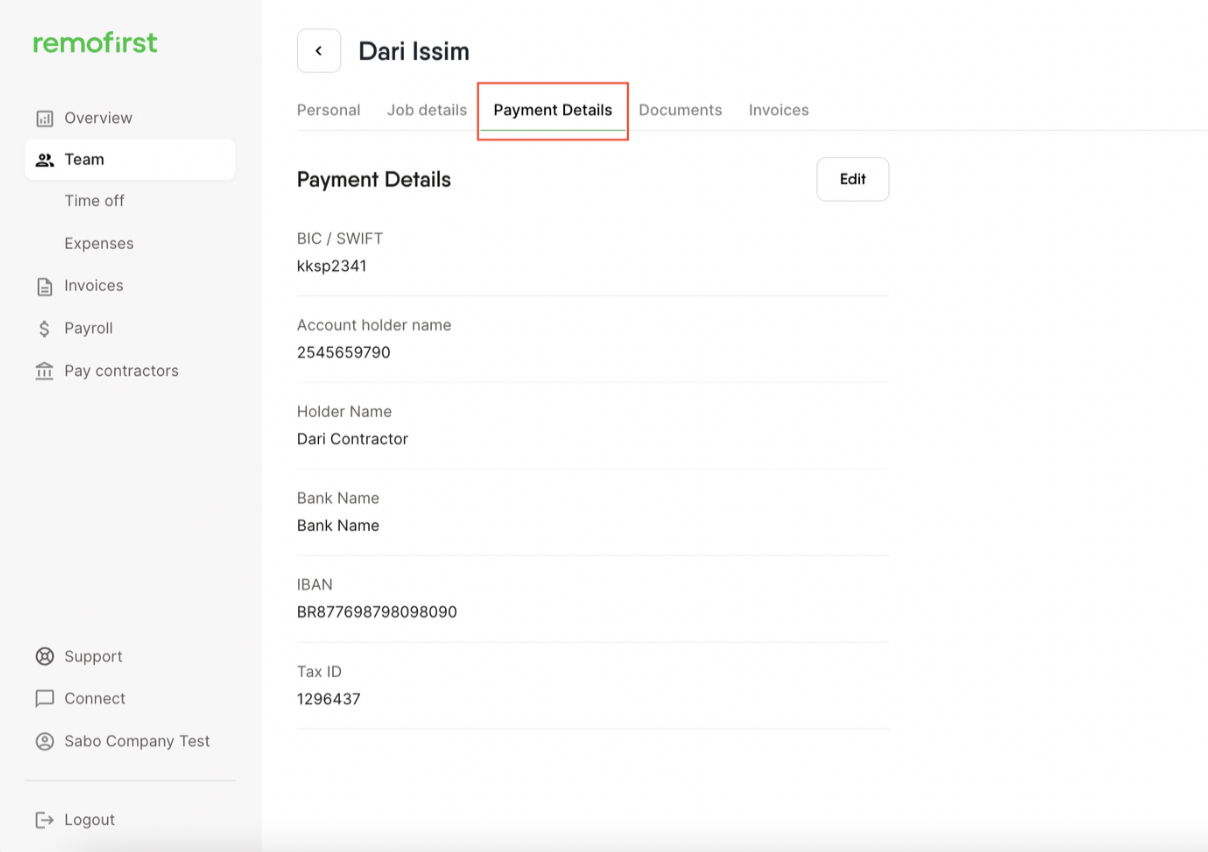Click the Pay contractors bank icon
1208x852 pixels.
[x=44, y=371]
